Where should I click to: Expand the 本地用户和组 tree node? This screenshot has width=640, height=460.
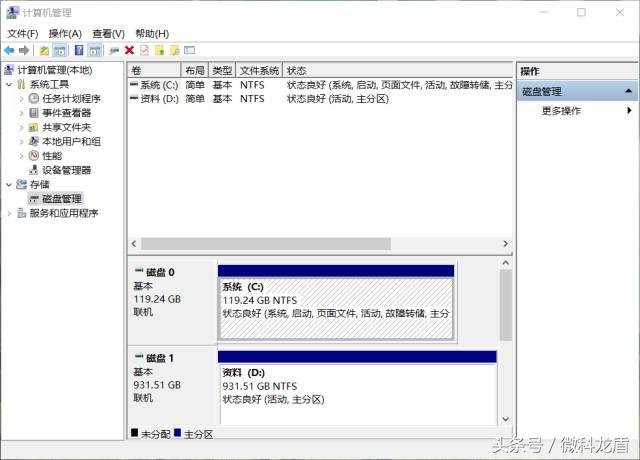click(x=21, y=142)
